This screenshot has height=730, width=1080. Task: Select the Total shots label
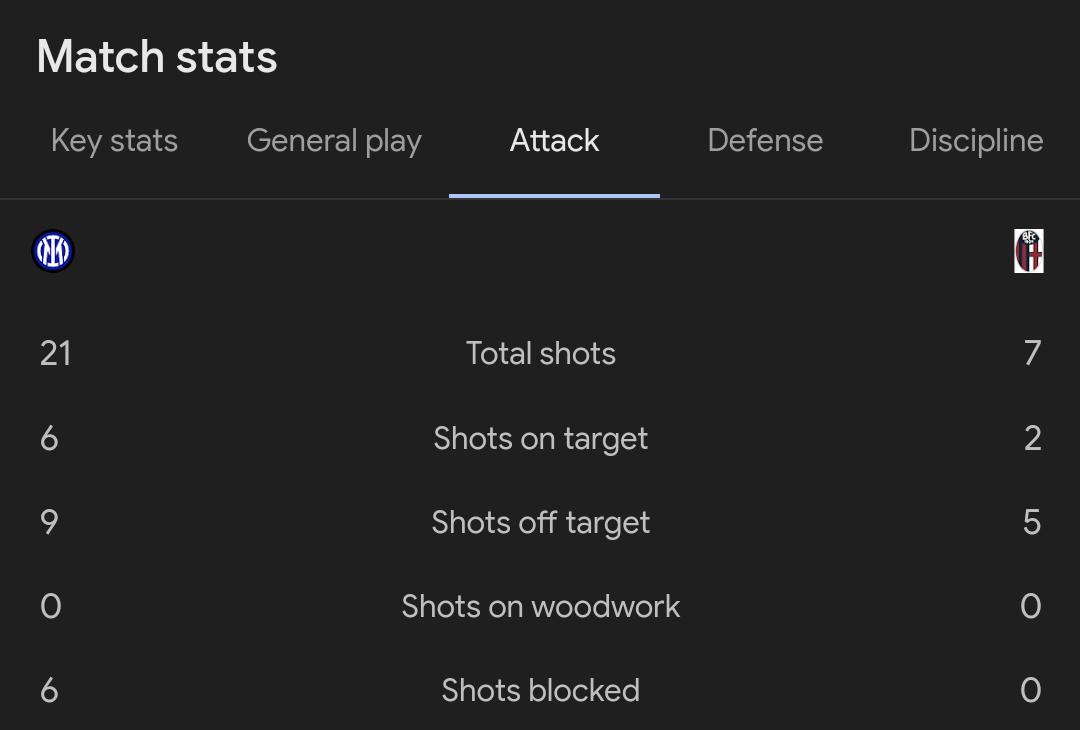click(541, 353)
